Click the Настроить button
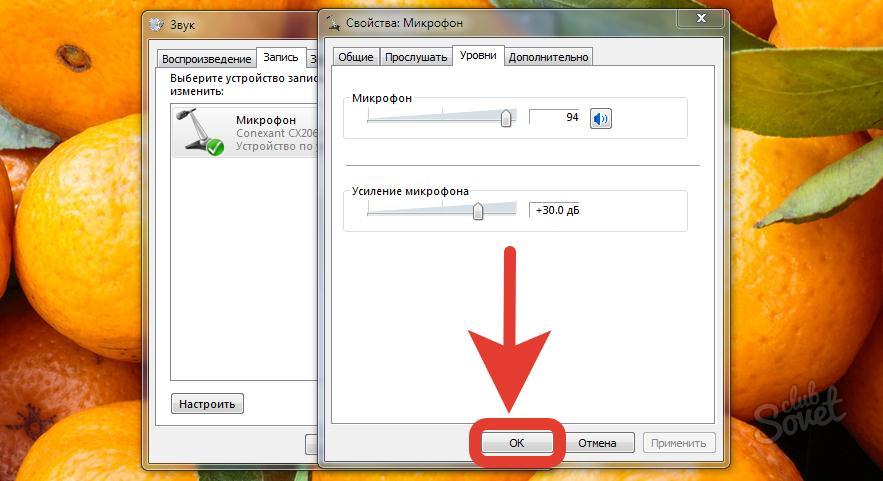Screen dimensions: 883x481 coord(207,404)
